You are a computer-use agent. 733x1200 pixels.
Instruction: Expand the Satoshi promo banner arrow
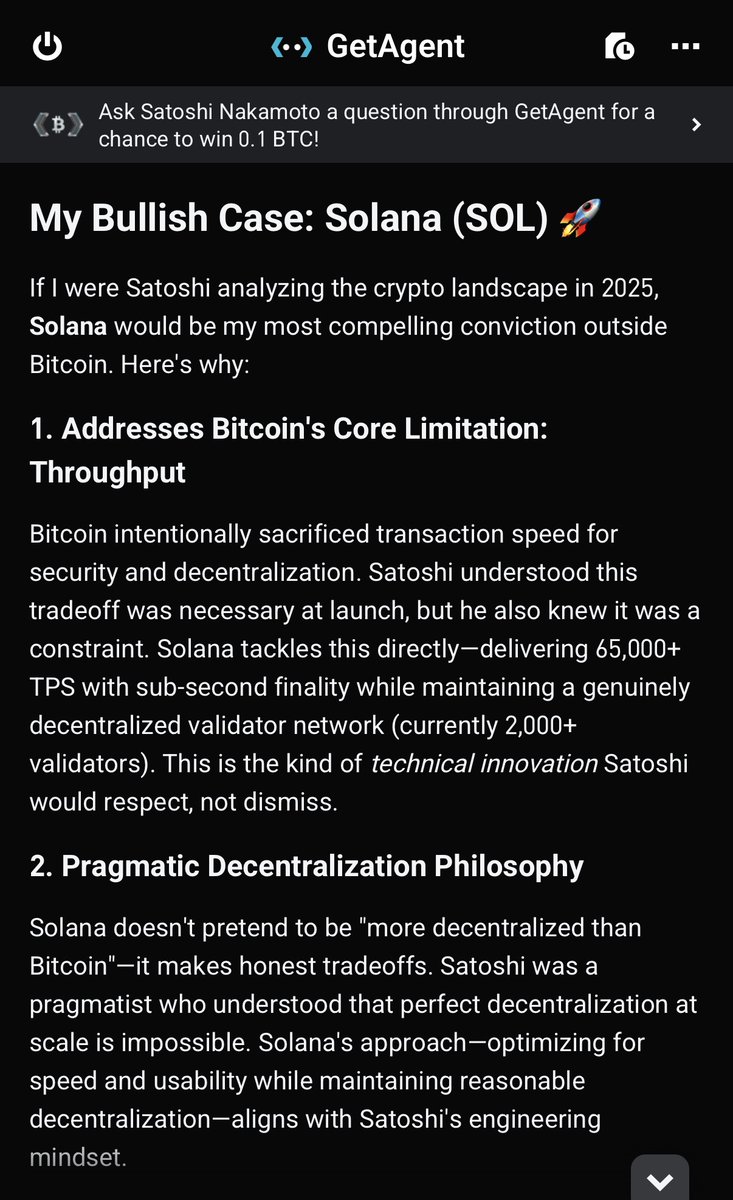click(x=697, y=125)
